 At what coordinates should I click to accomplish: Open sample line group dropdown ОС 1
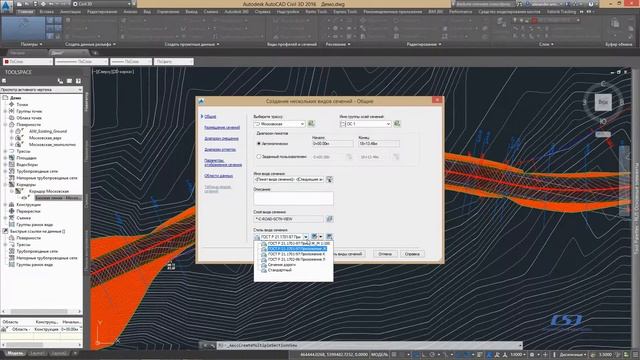coord(365,124)
